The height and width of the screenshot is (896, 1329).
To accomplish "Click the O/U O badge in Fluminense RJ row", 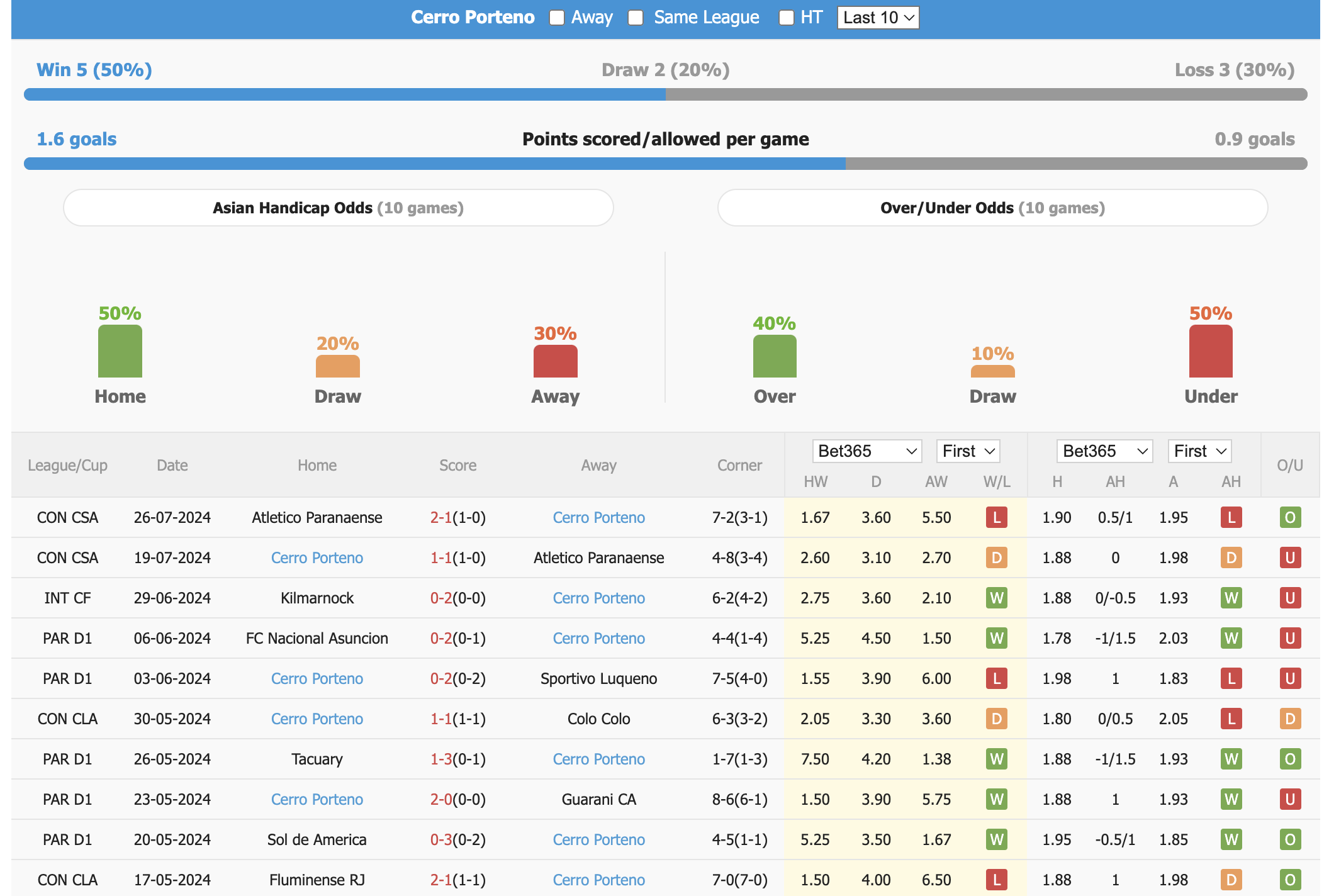I will [1290, 880].
